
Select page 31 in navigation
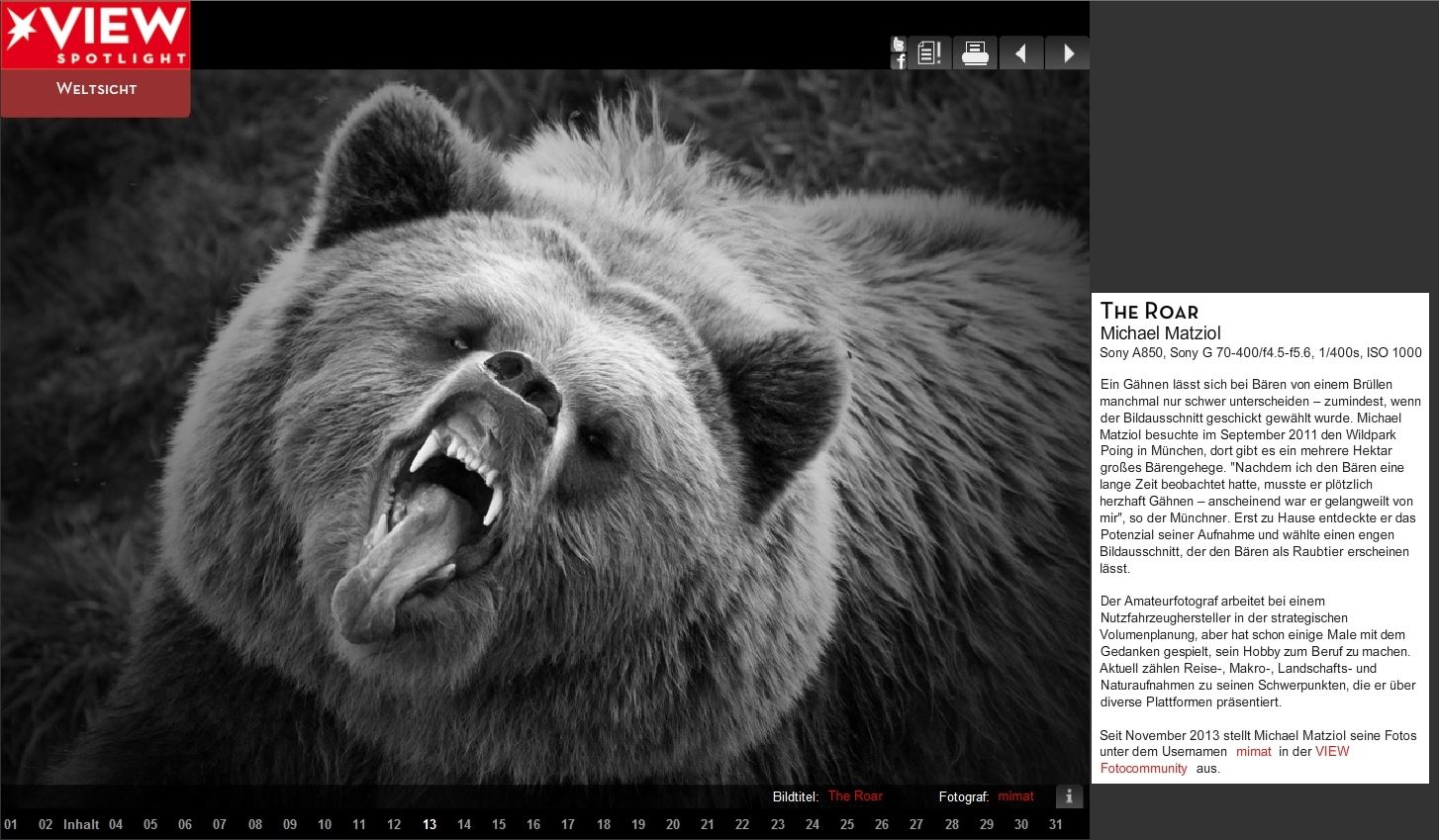click(1056, 824)
